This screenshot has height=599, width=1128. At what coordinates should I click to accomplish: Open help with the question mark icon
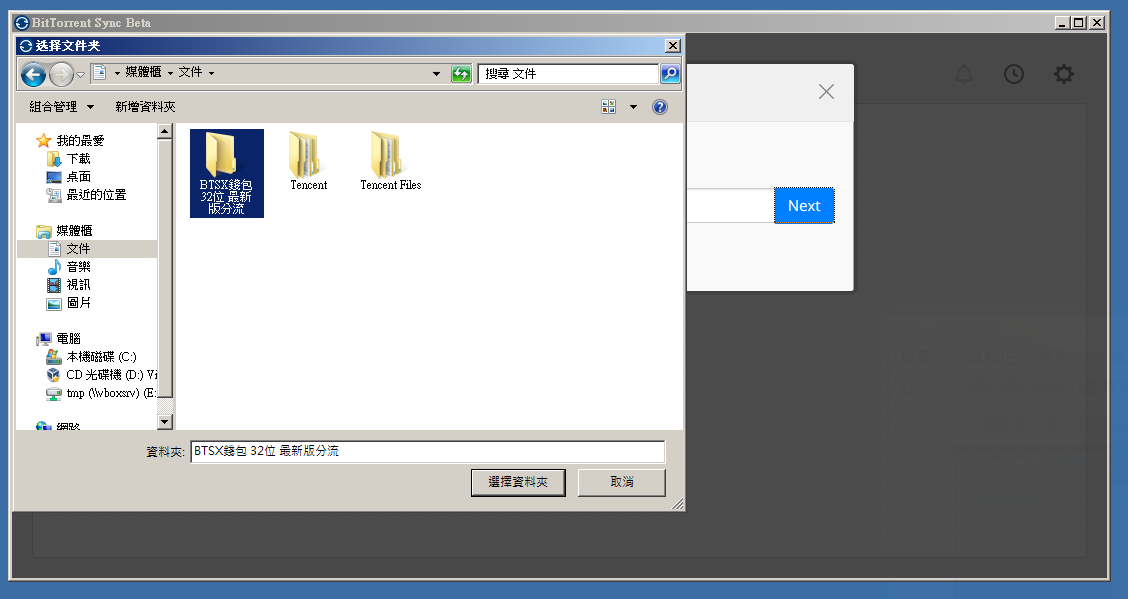click(660, 107)
